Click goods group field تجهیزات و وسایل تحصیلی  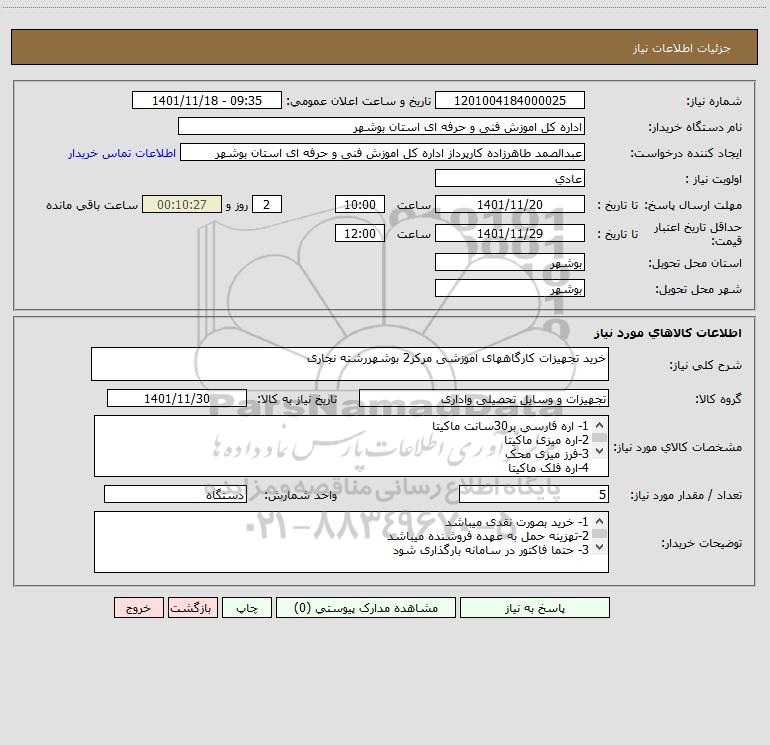point(484,398)
